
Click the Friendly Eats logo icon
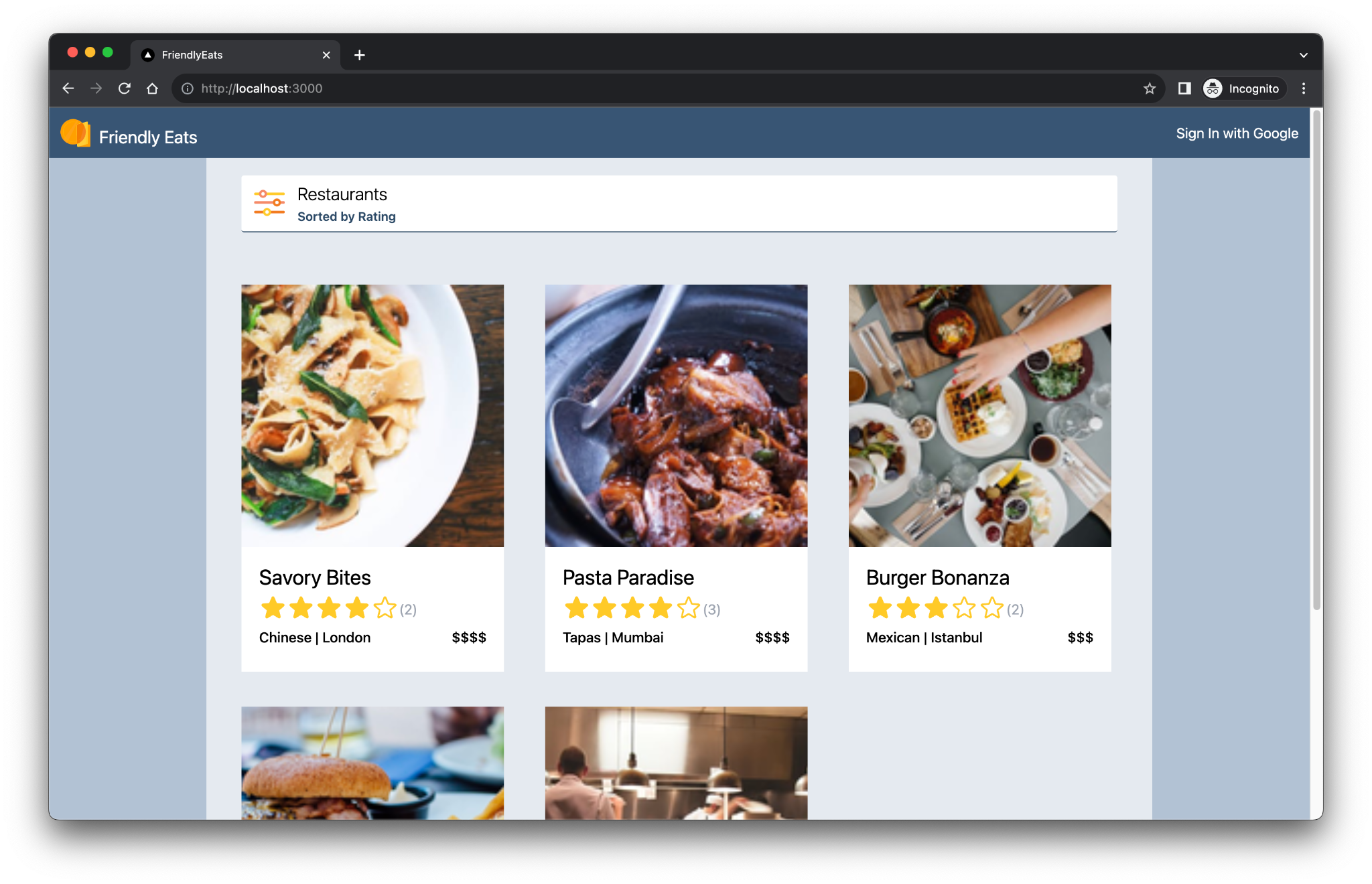76,137
